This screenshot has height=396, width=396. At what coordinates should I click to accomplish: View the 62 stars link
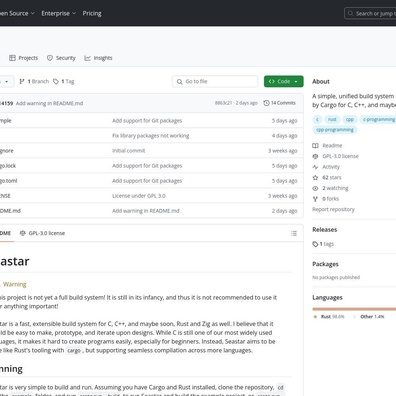(332, 178)
